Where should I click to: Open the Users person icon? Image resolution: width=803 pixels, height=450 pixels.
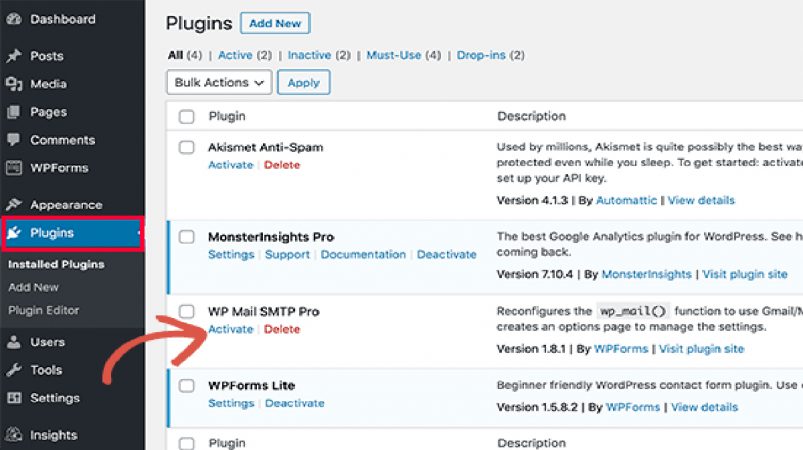point(14,342)
